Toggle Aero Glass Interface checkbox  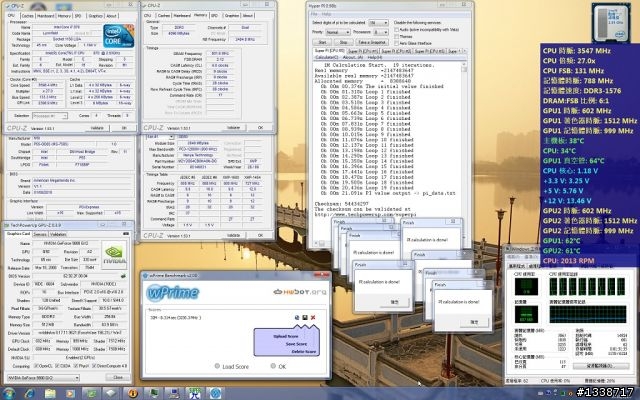click(397, 43)
